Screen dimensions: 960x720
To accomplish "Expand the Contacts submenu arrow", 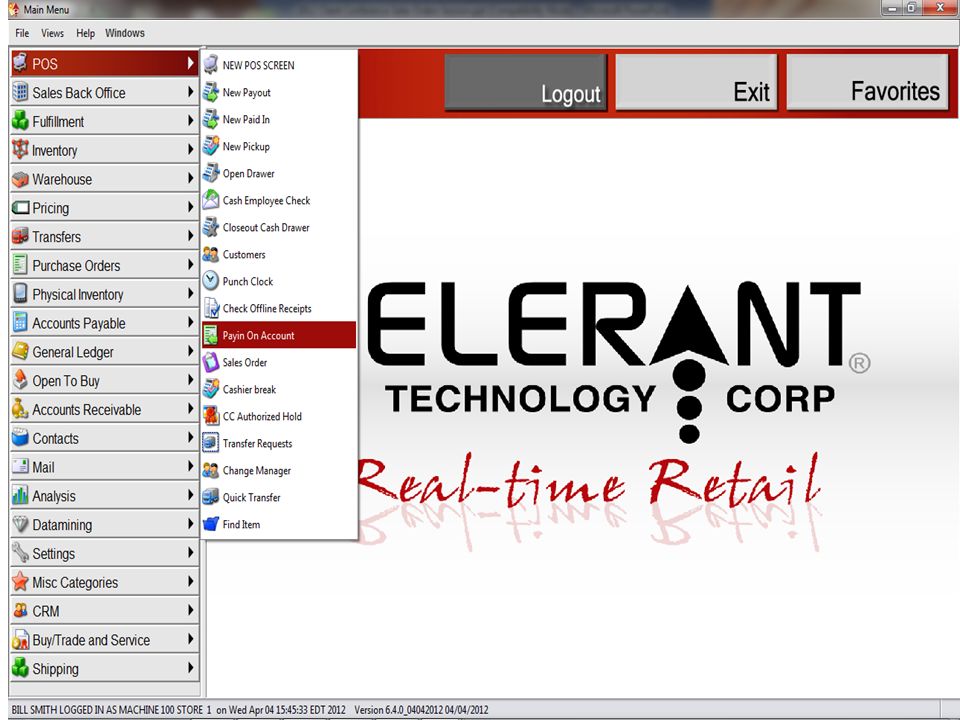I will pos(190,437).
